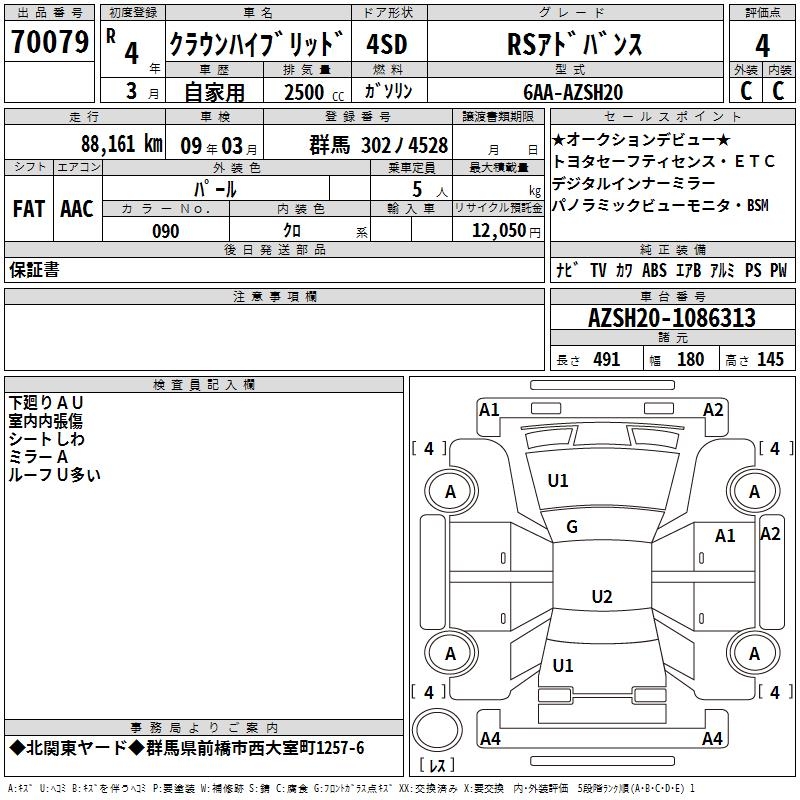Click the car name クラウンハイブリッド
800x800 pixels.
click(x=256, y=45)
